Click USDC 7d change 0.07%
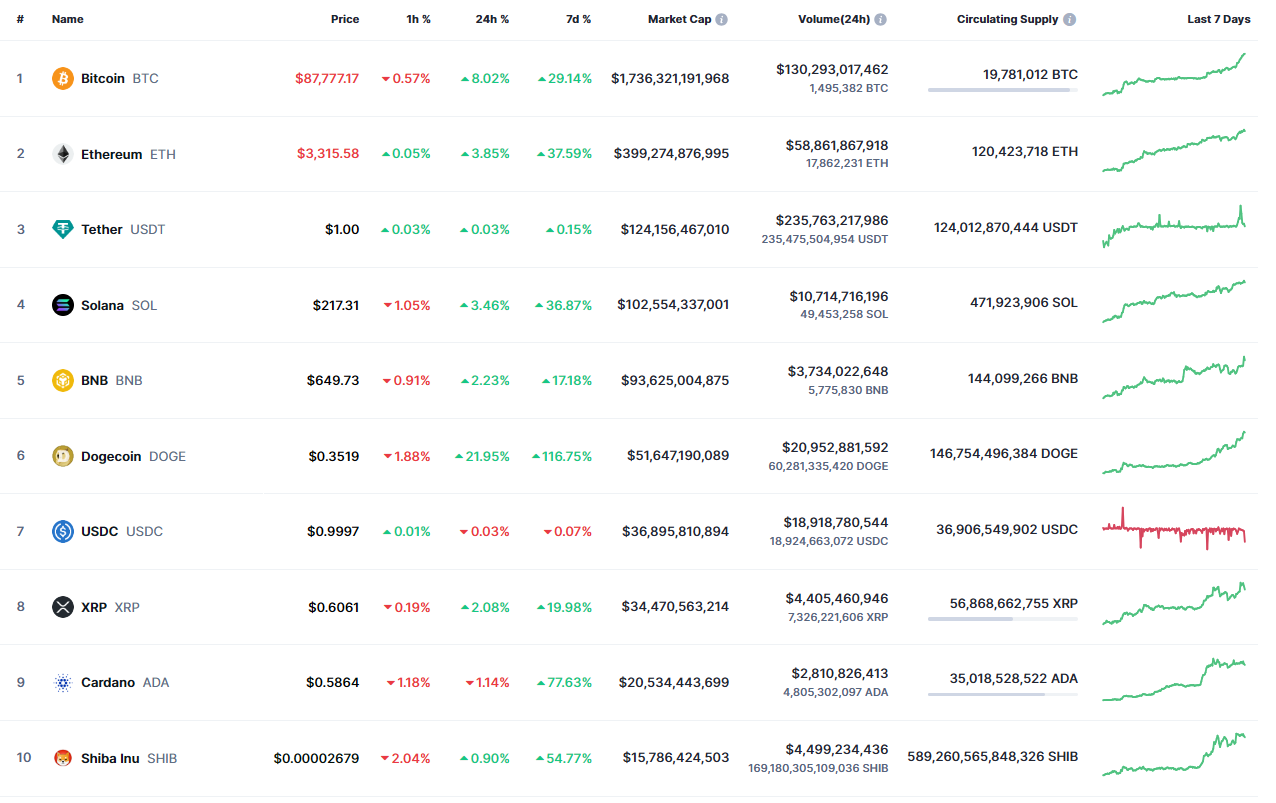 (567, 531)
